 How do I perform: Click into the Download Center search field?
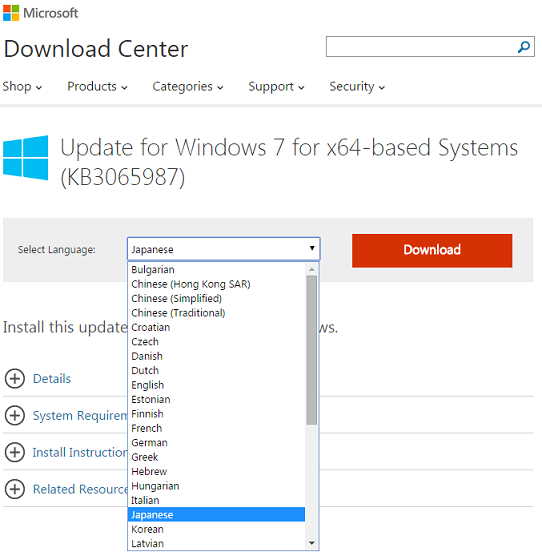(421, 46)
